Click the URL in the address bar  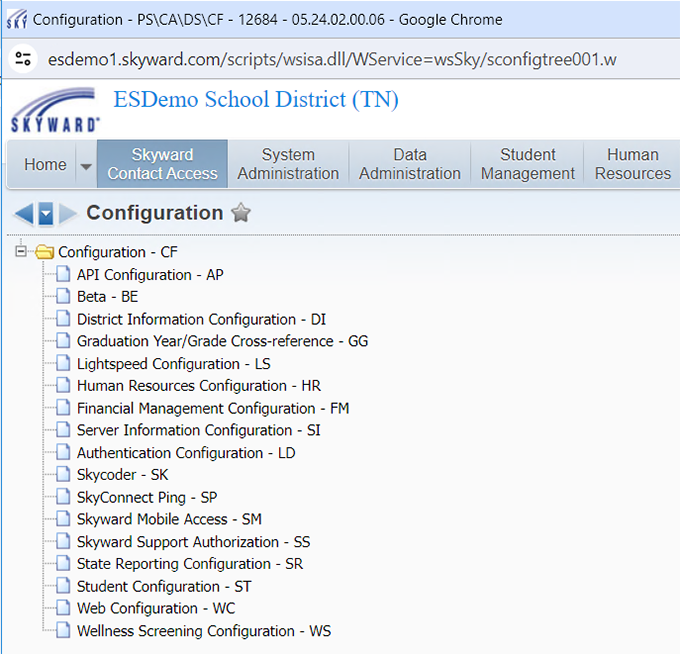click(332, 59)
